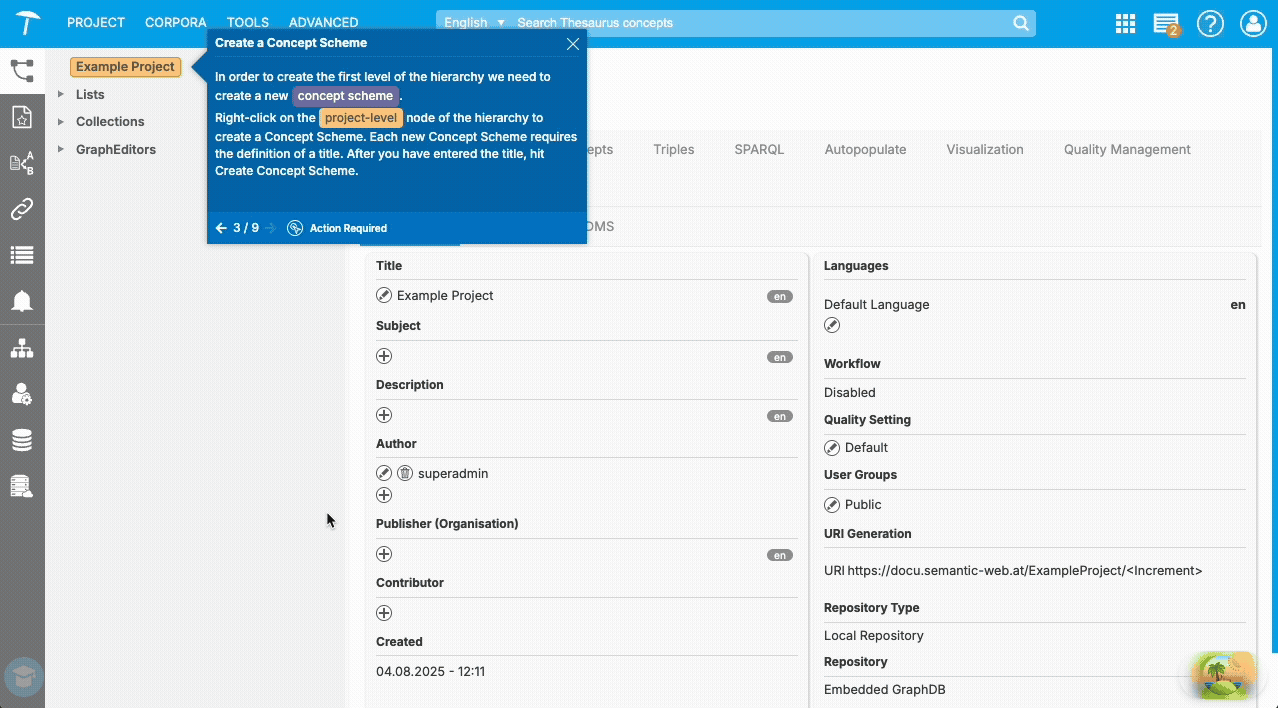The width and height of the screenshot is (1278, 708).
Task: Open the lists icon in the left sidebar
Action: point(22,254)
